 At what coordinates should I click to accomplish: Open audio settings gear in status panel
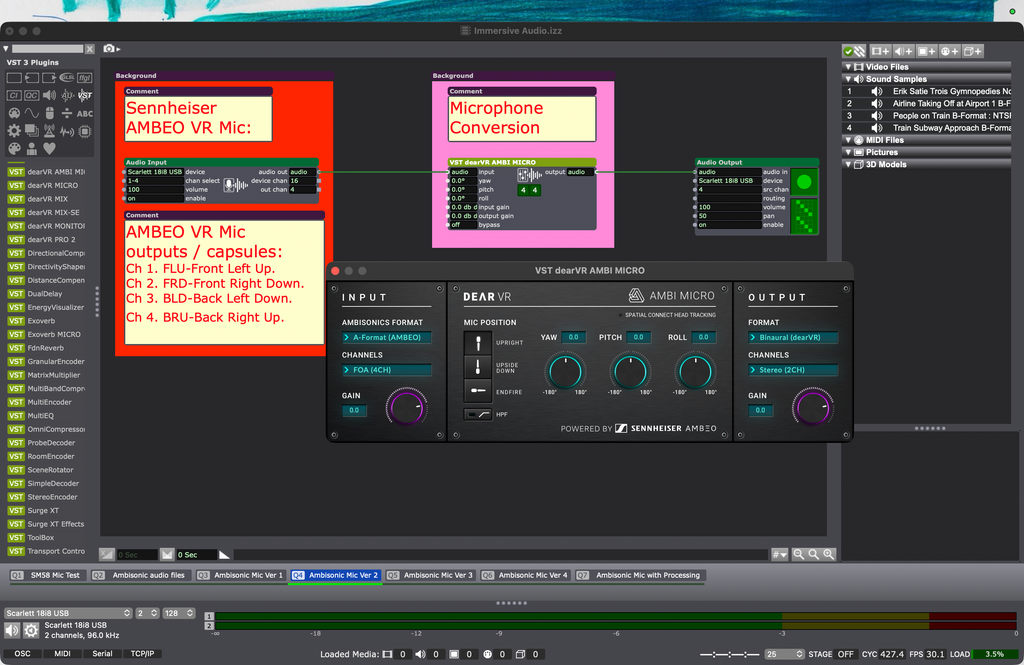[x=31, y=630]
